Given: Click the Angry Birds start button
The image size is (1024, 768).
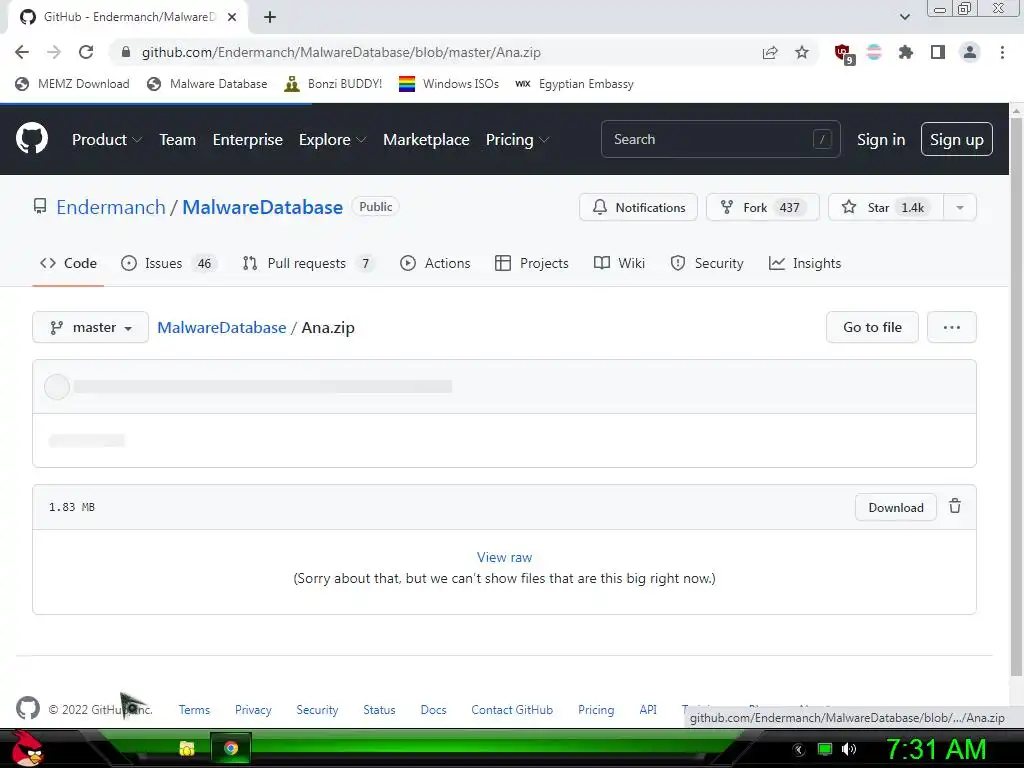Looking at the screenshot, I should pyautogui.click(x=27, y=748).
